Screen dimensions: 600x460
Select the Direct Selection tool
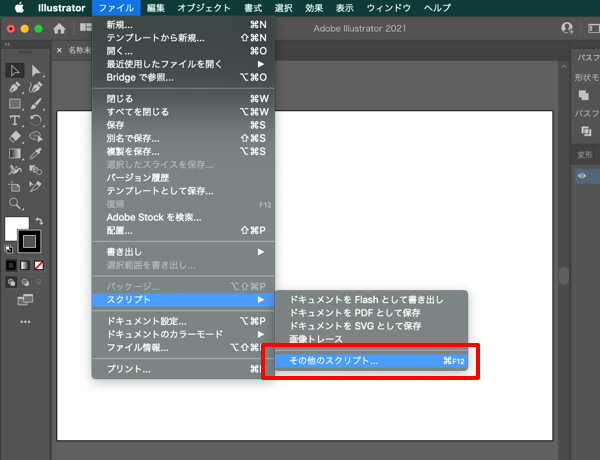[36, 71]
